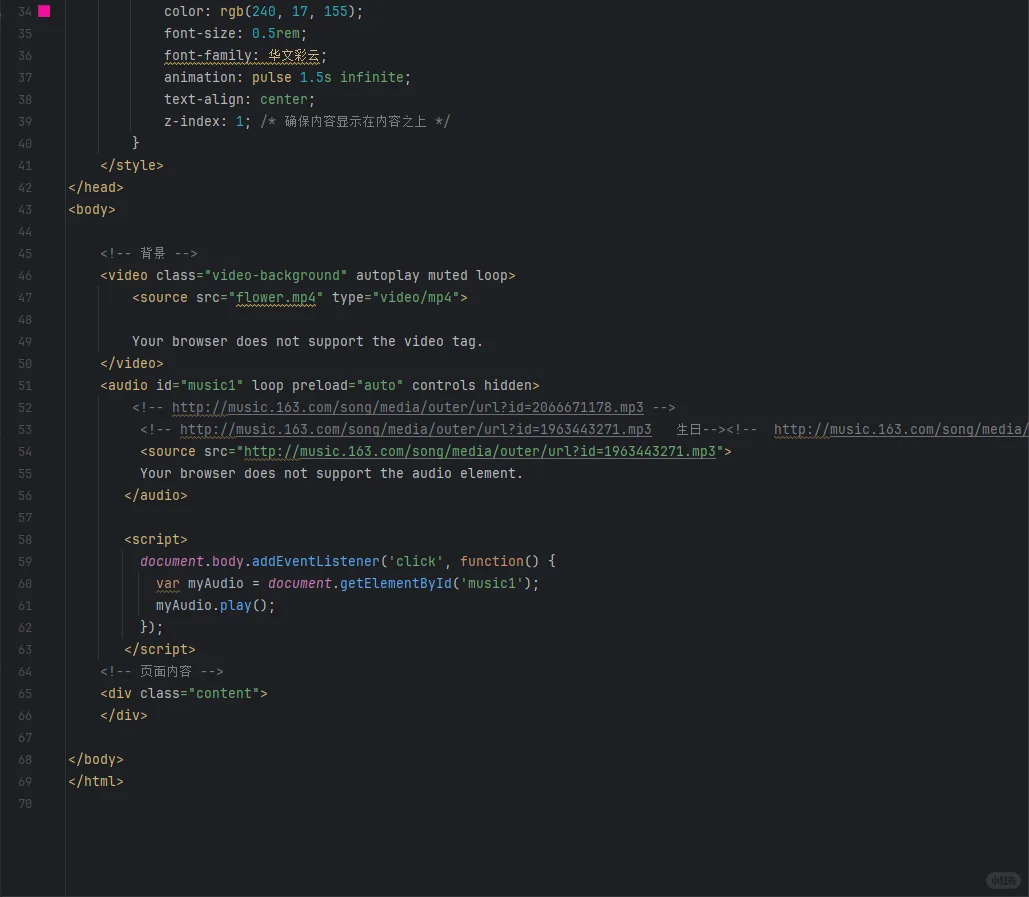Screen dimensions: 1029x897
Task: Open the truncated music.163.com URL at line 53 end
Action: (900, 429)
